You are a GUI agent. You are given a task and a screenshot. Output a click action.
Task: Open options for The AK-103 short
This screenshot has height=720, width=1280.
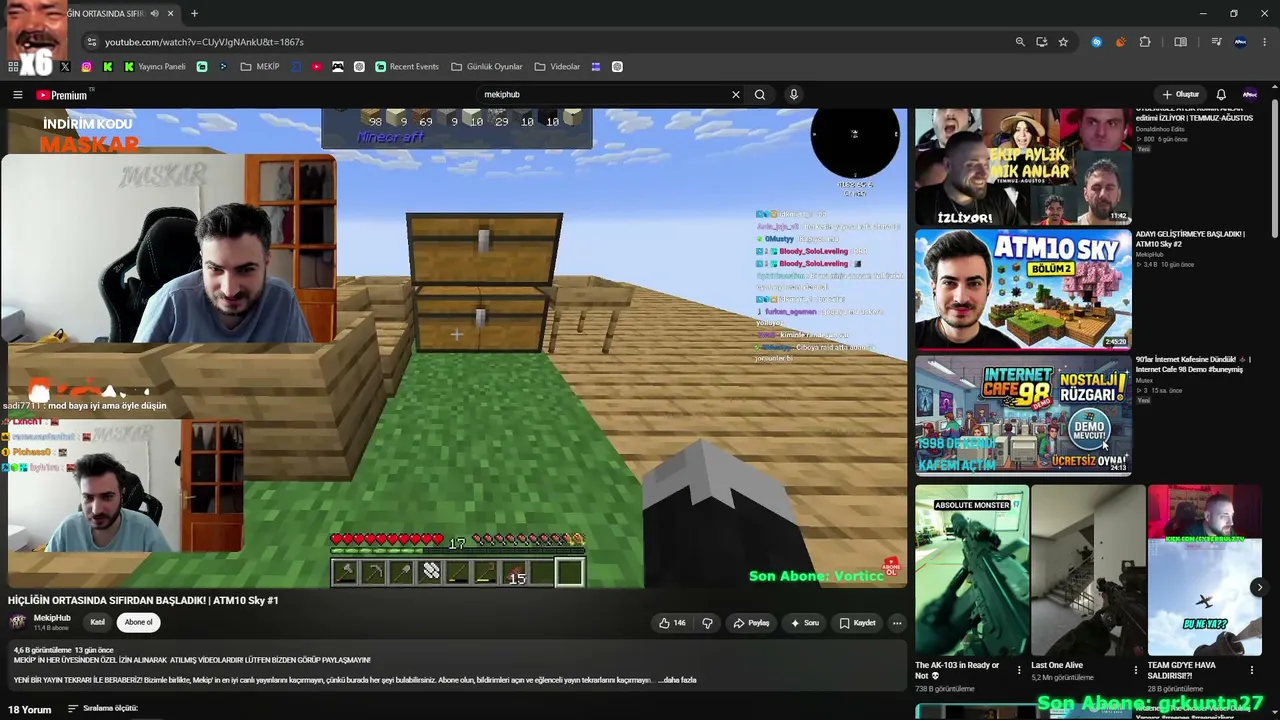1019,670
